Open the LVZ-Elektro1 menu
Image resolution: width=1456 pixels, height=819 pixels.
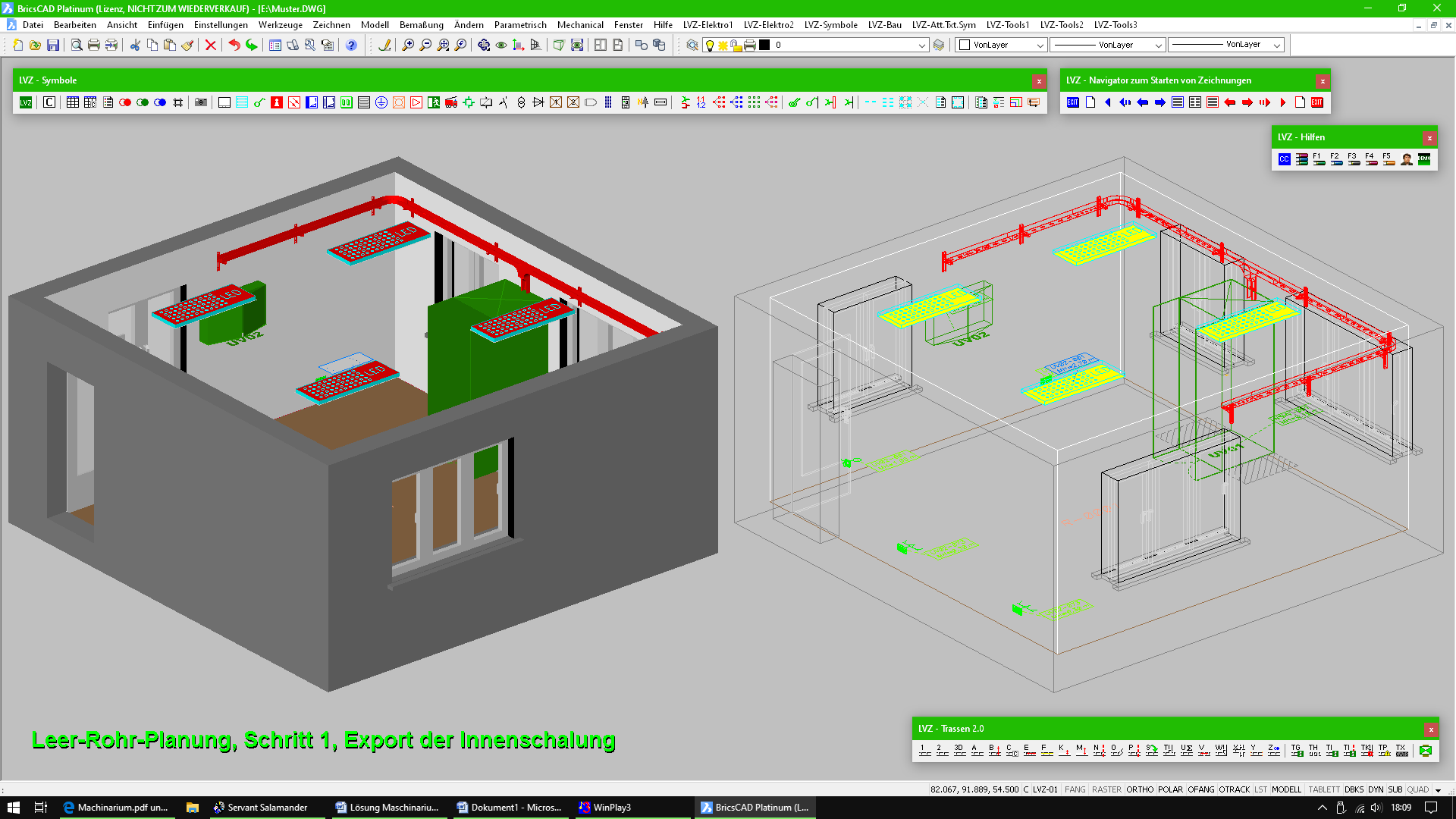(x=708, y=25)
